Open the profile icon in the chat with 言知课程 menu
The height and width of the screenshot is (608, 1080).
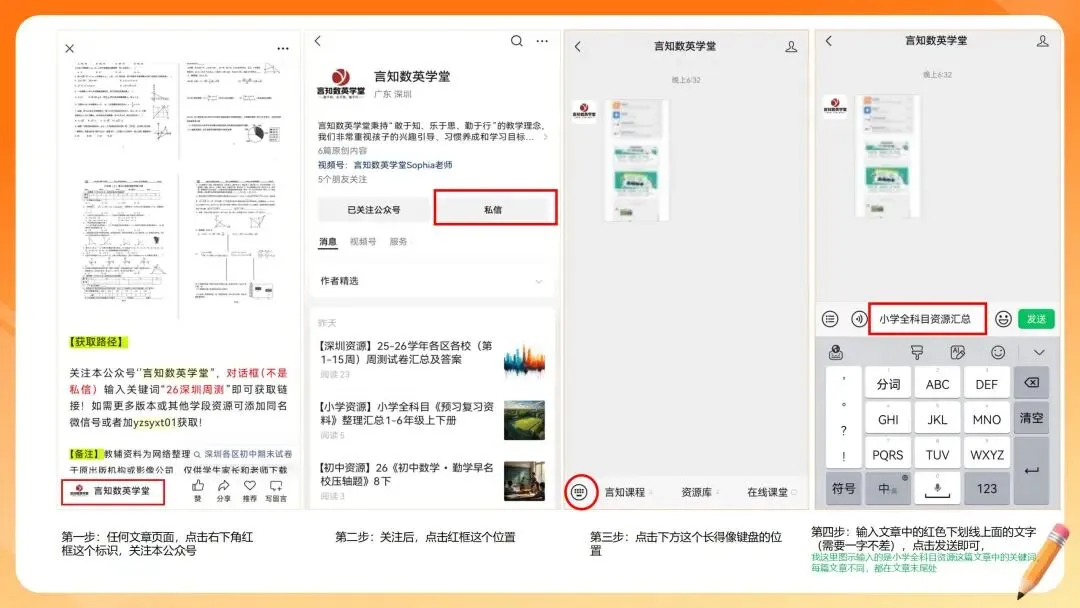[791, 46]
